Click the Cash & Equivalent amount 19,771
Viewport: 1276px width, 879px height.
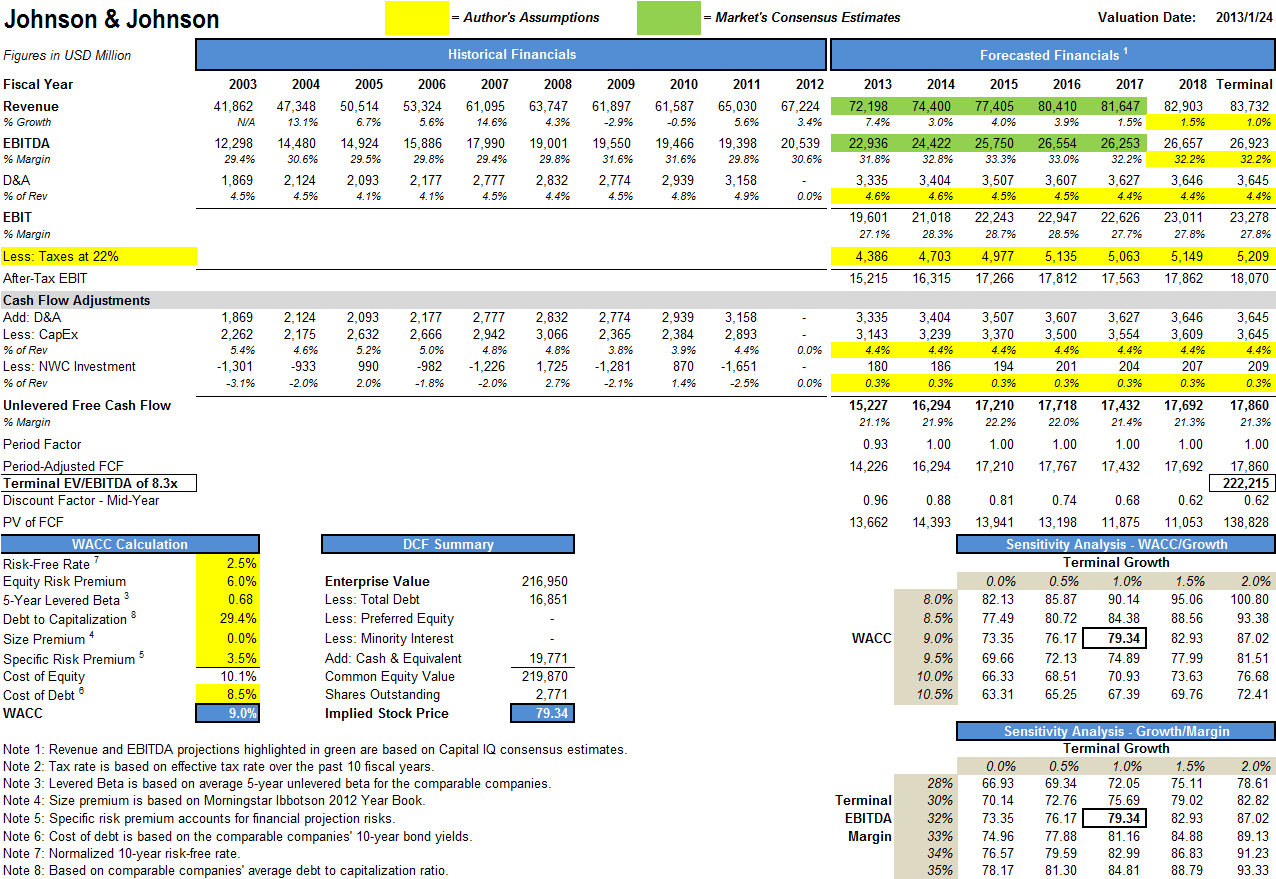(548, 658)
